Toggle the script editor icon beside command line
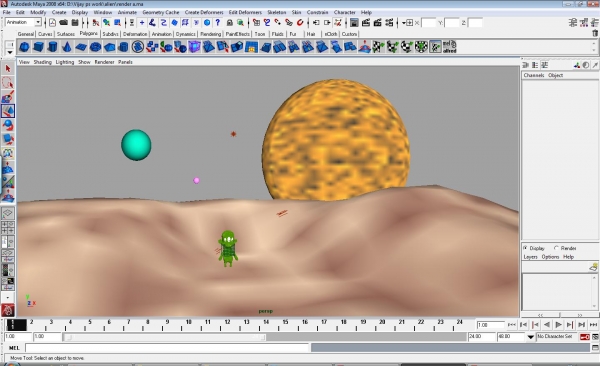 (x=595, y=348)
